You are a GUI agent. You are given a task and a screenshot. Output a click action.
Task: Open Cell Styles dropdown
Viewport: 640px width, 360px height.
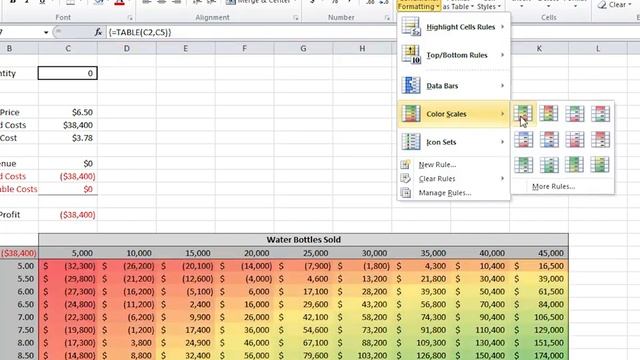point(489,5)
